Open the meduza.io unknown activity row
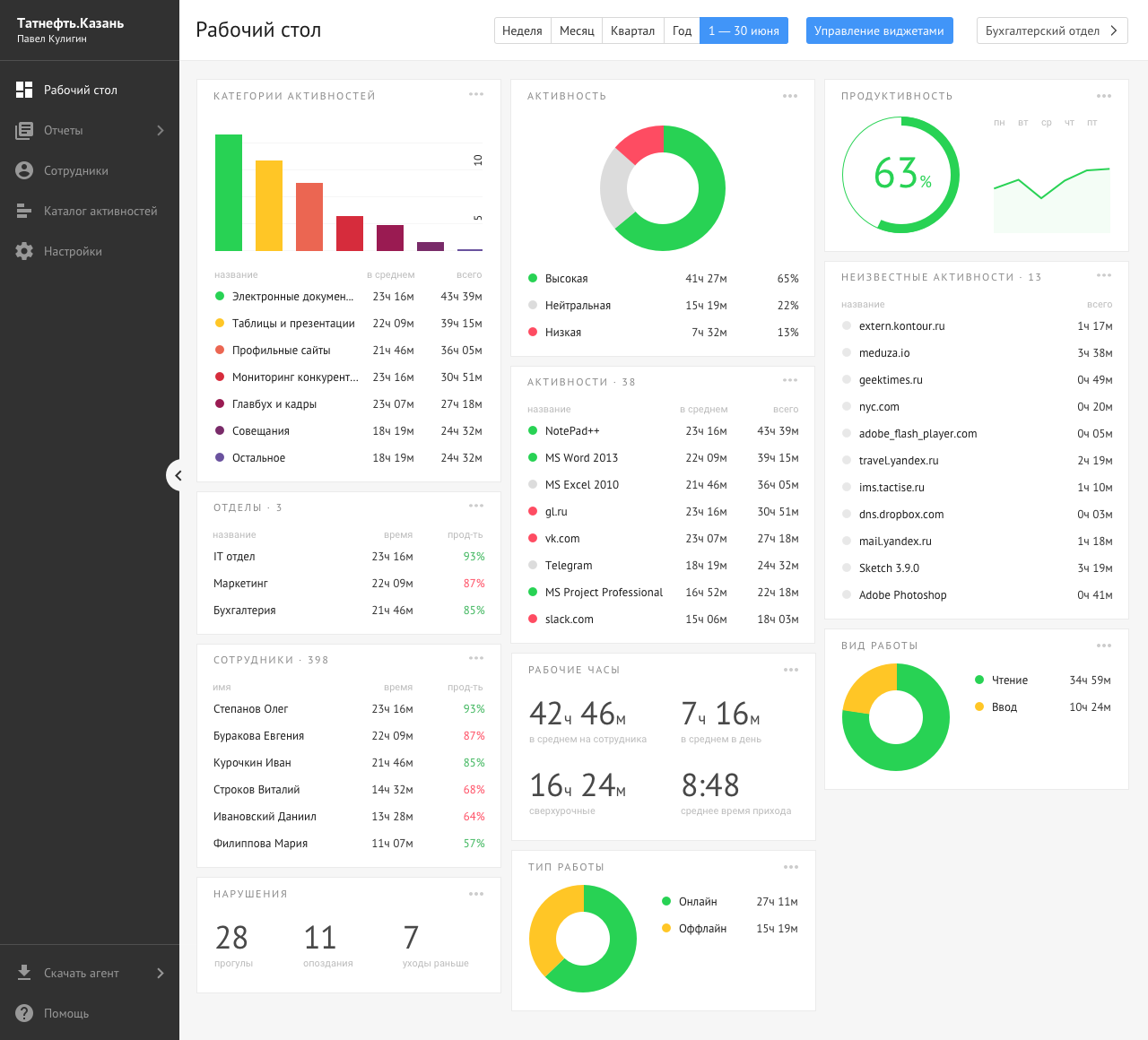This screenshot has width=1148, height=1040. 977,353
